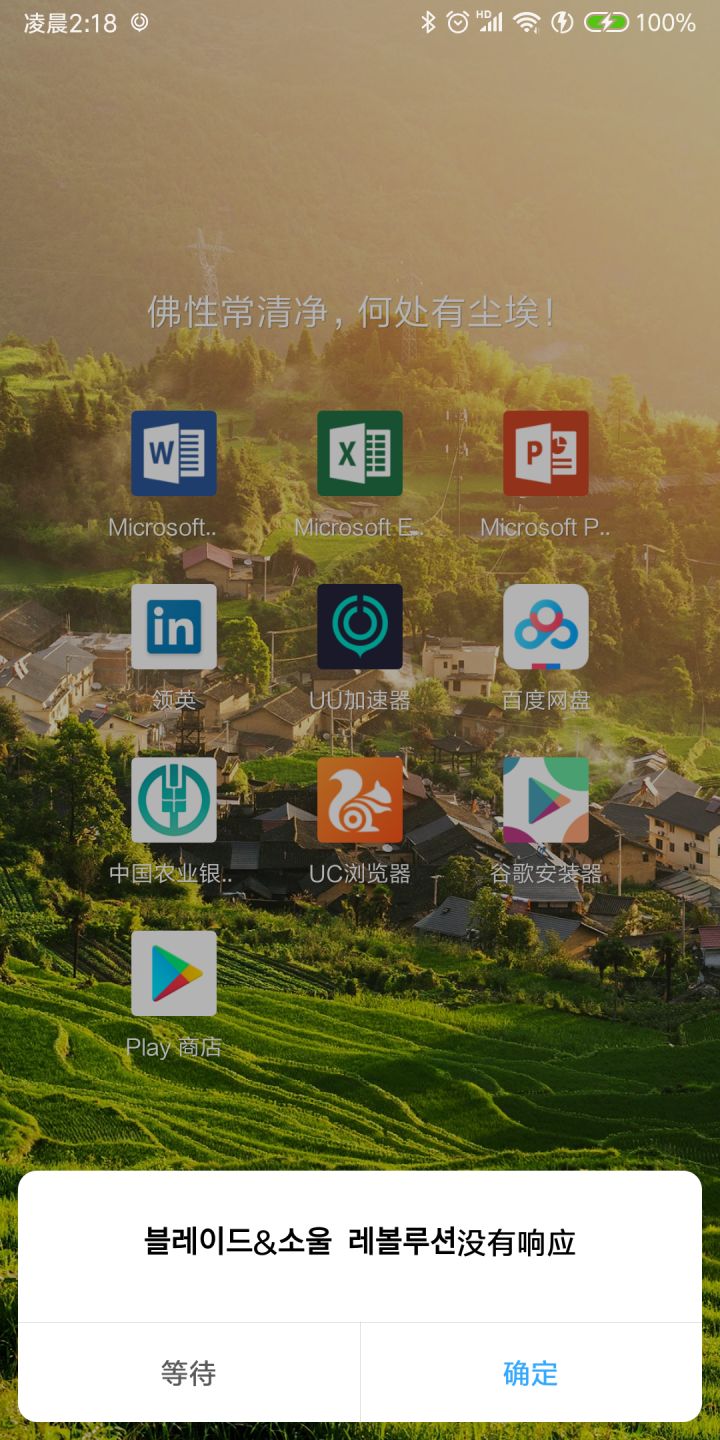Tap the 确定 button in dialog

pos(531,1372)
